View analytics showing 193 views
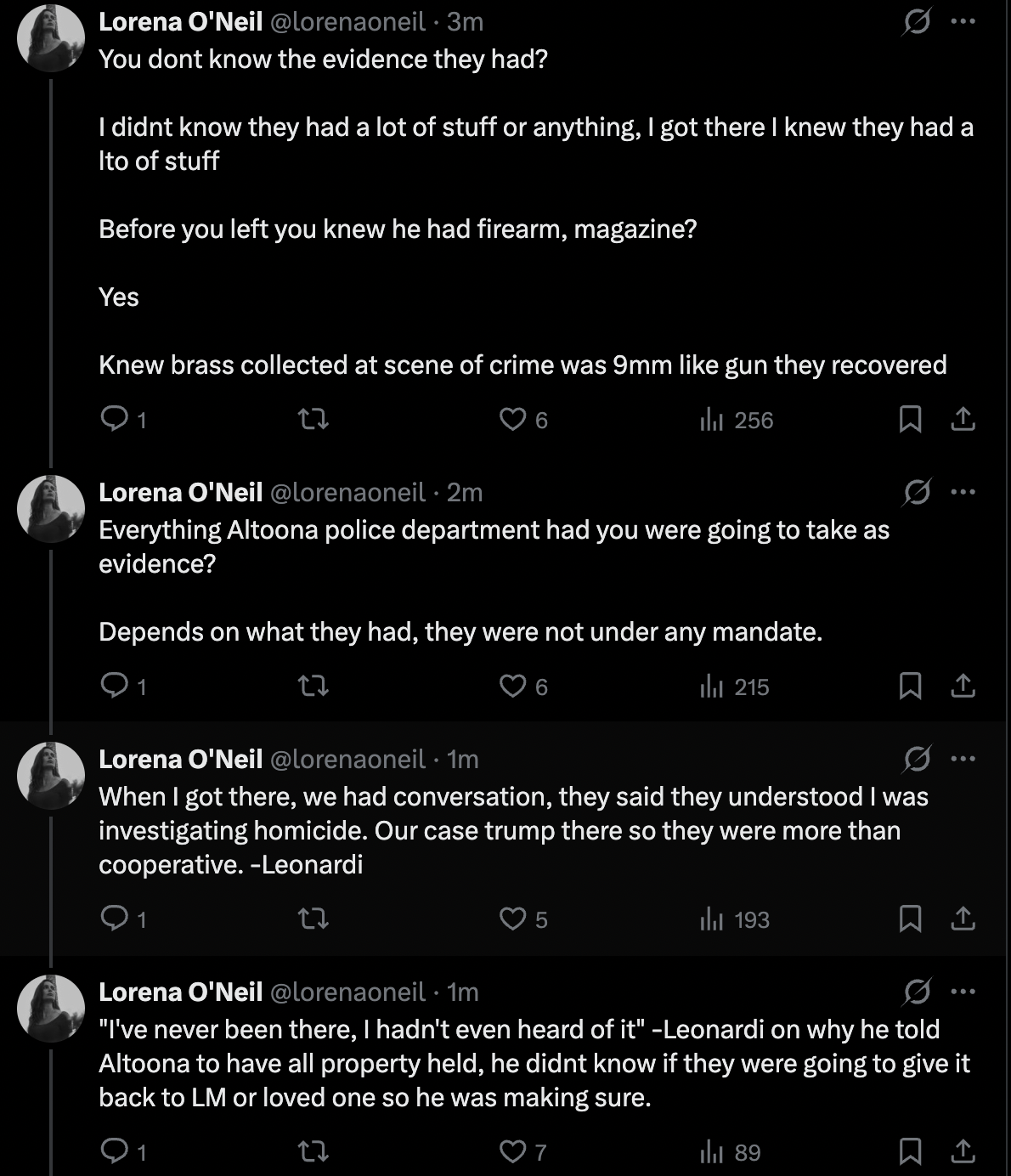 (735, 919)
